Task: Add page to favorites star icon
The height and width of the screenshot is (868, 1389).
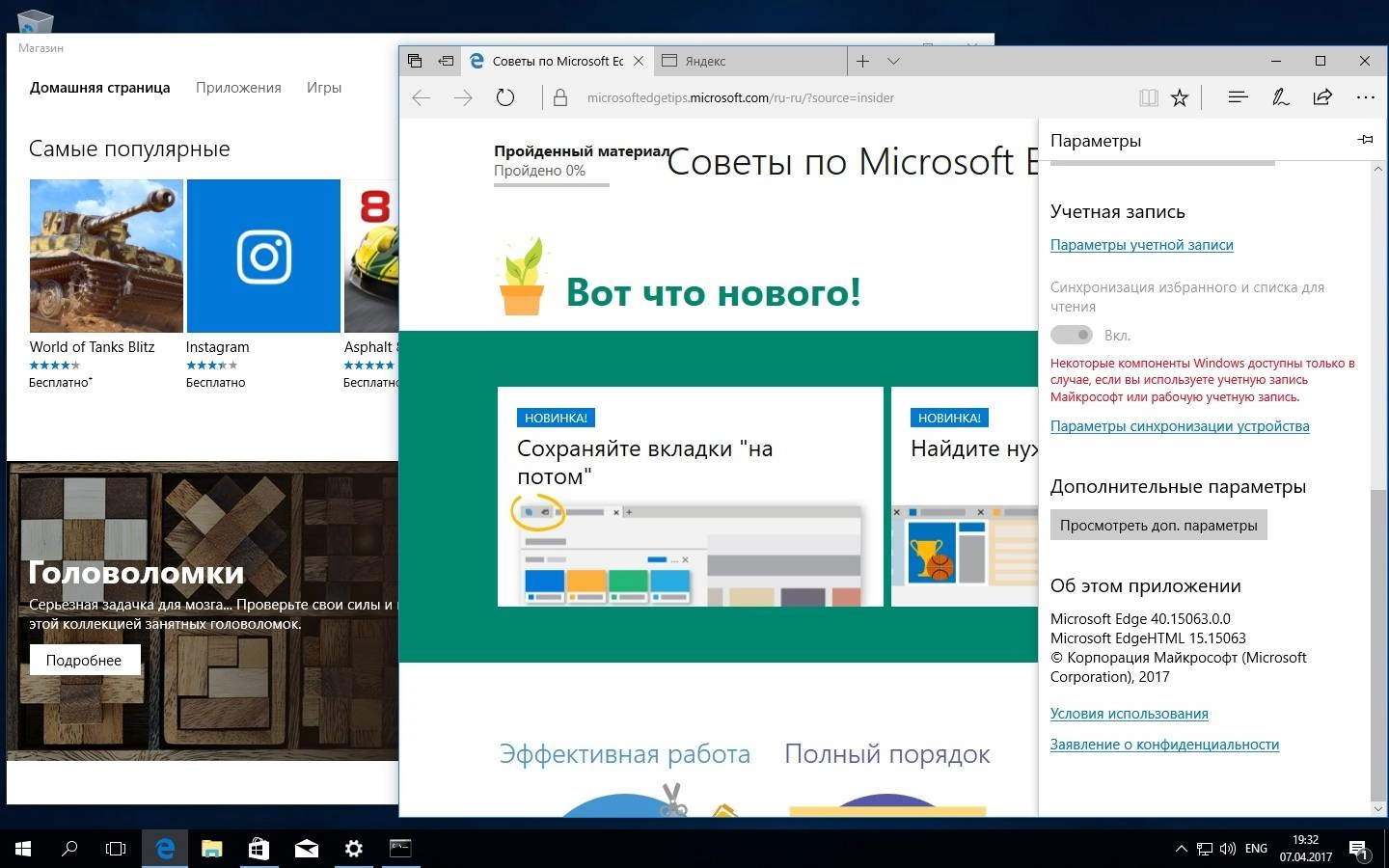Action: (x=1180, y=97)
